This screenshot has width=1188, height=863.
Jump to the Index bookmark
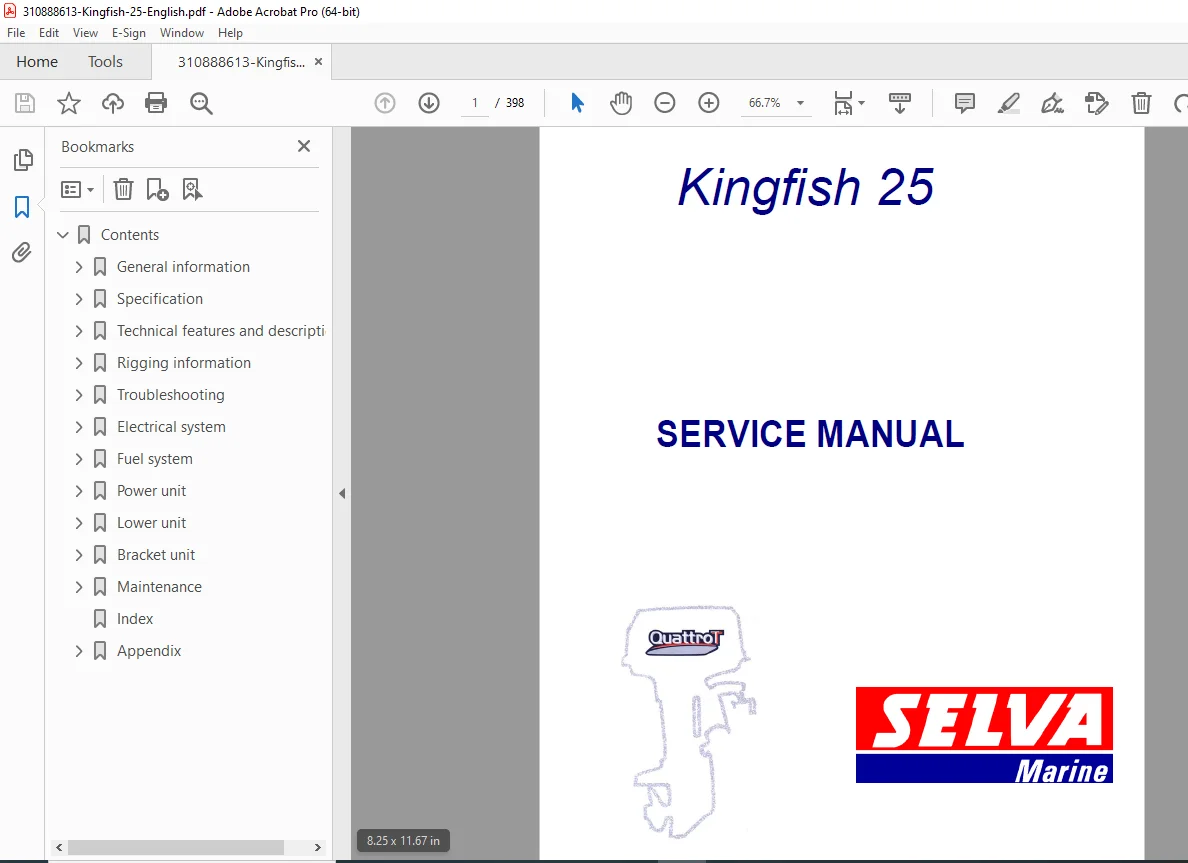click(135, 619)
